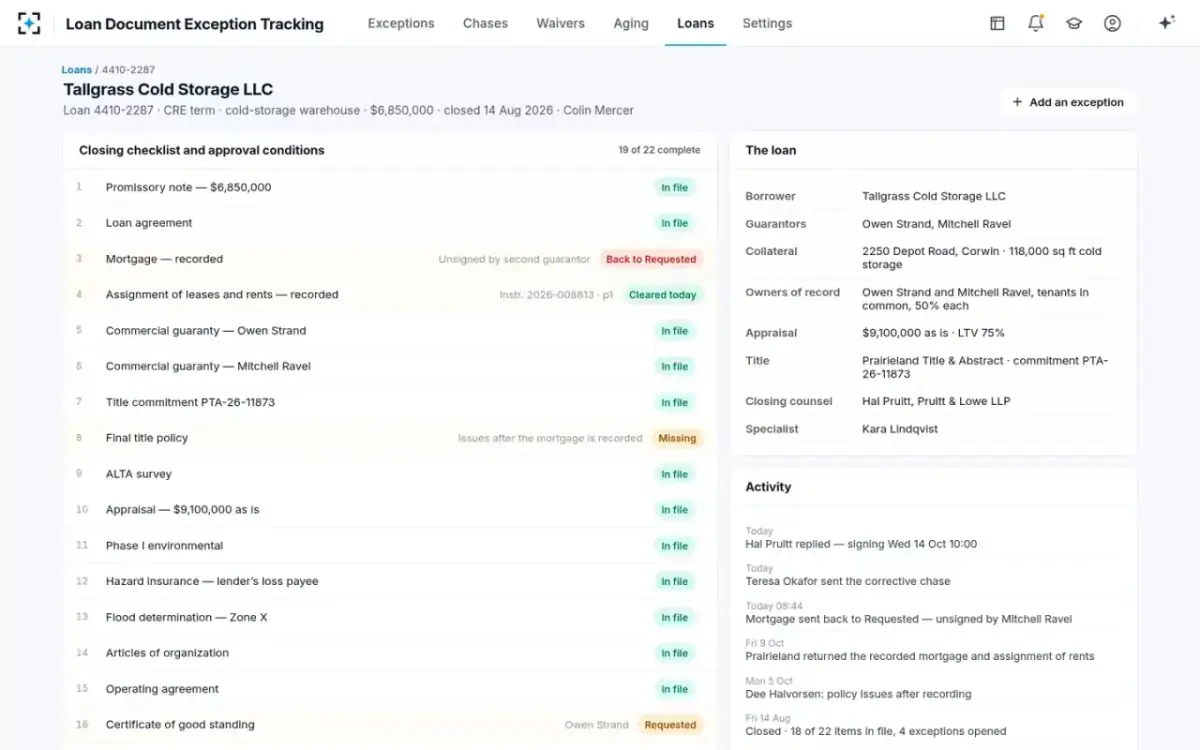Open the ALTA survey row

(390, 474)
